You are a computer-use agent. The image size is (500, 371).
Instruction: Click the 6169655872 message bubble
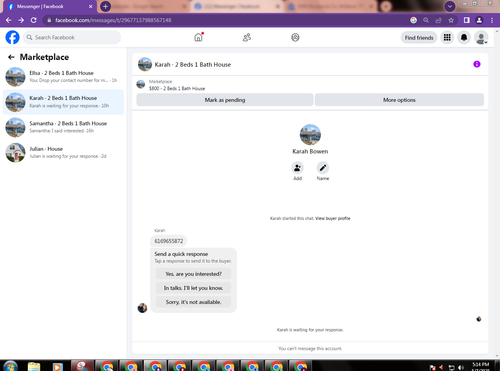coord(169,241)
